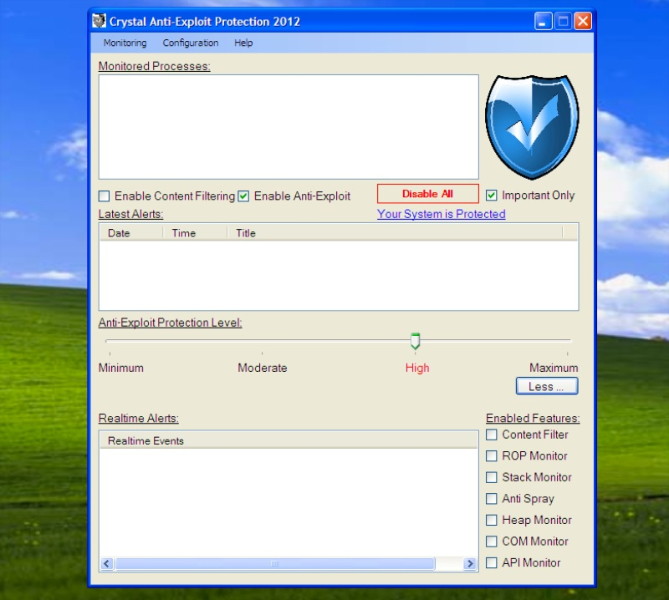Click the protection level slider handle
669x600 pixels.
(x=415, y=342)
